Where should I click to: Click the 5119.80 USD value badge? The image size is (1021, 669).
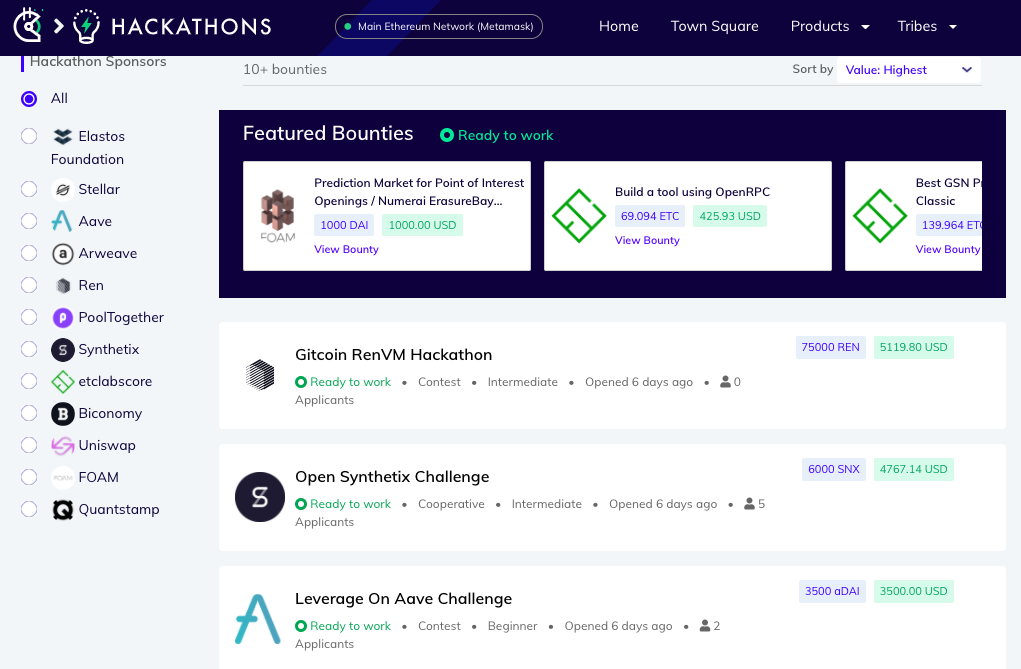point(914,347)
